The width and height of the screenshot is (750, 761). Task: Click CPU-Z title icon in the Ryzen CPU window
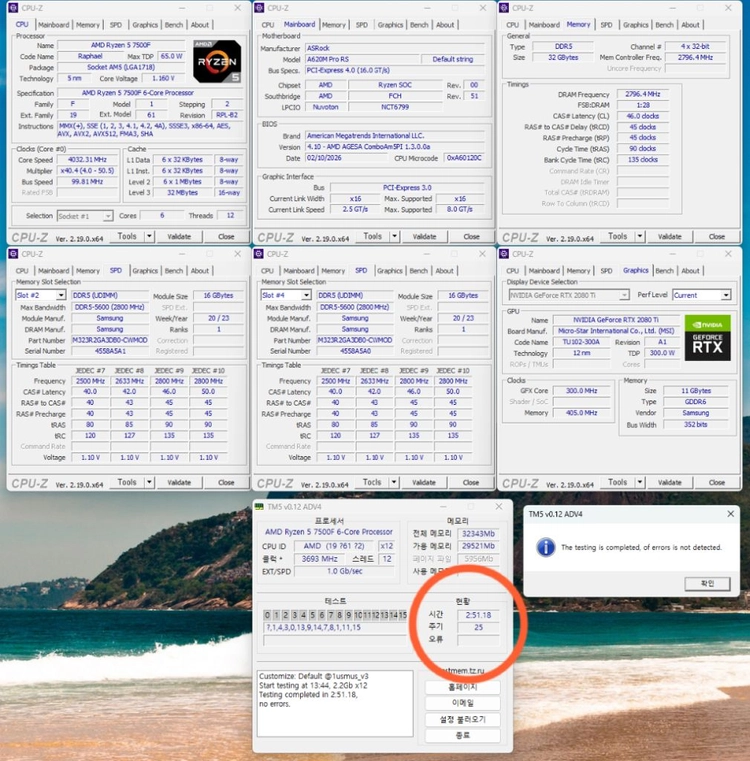point(13,8)
